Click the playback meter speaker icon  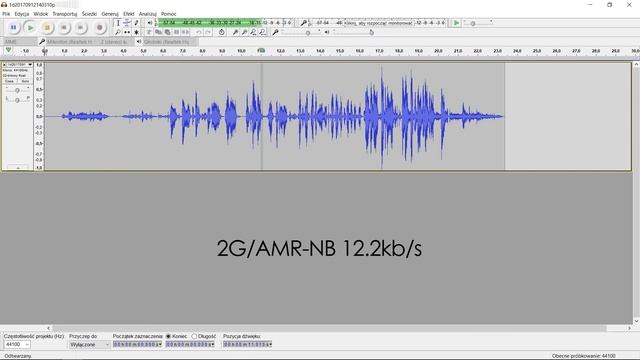click(150, 23)
